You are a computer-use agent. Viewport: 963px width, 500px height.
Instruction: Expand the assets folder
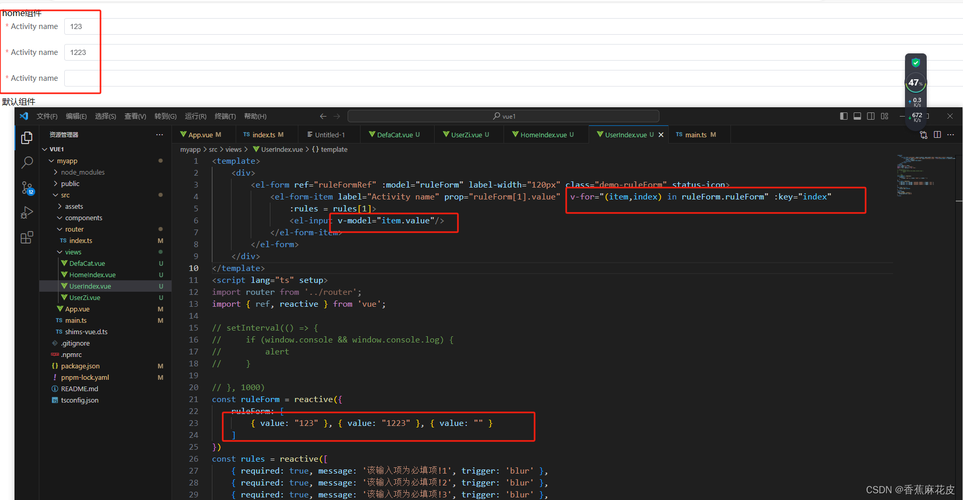click(x=74, y=206)
